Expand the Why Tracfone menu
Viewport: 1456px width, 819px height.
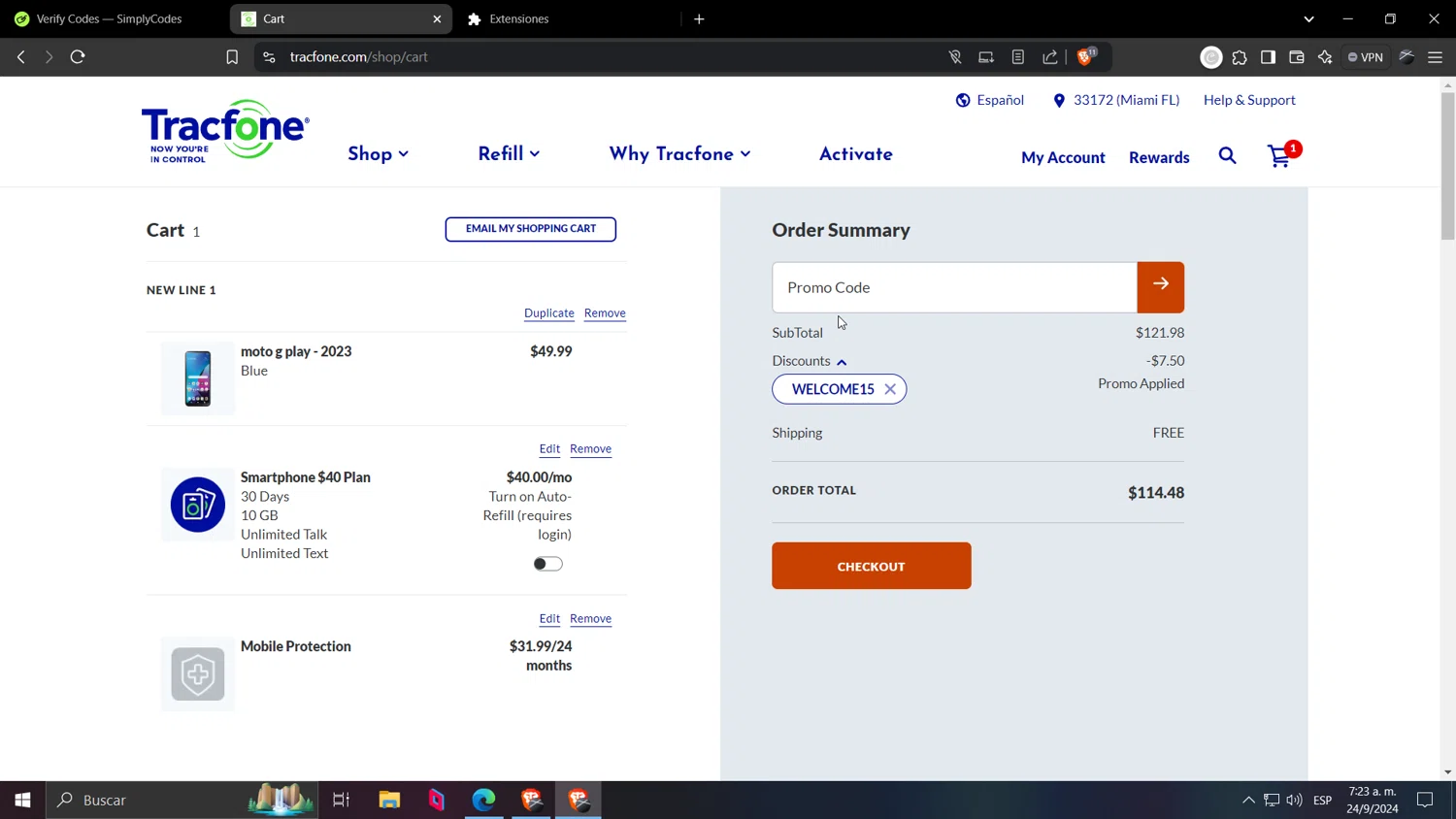point(679,153)
